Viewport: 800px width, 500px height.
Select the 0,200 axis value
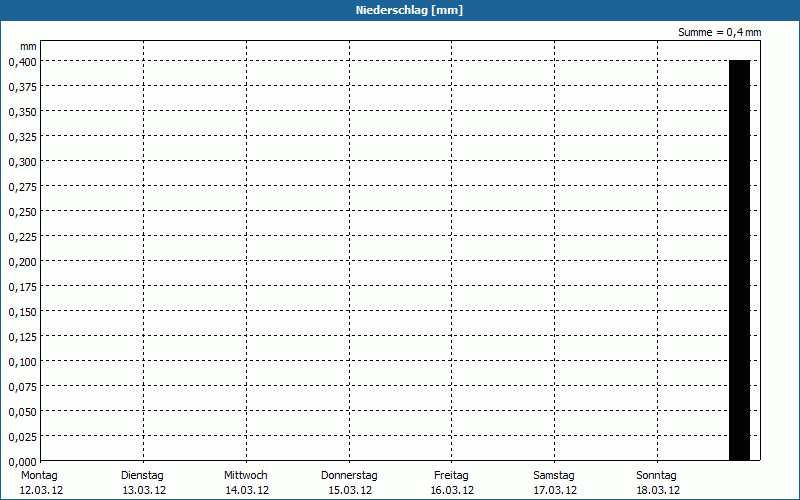22,262
